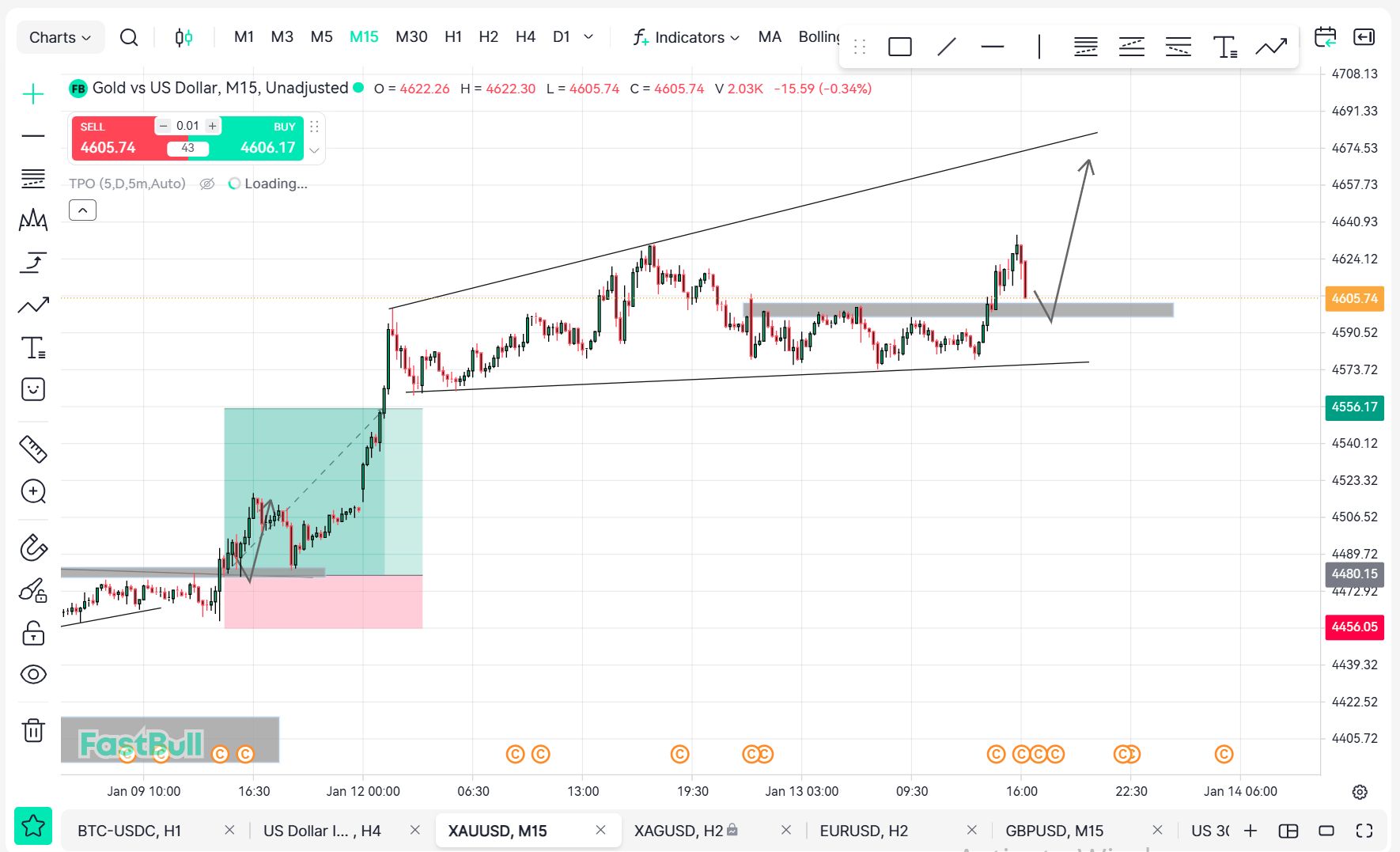Expand more timeframes chevron after D1
The image size is (1400, 852).
(x=588, y=36)
